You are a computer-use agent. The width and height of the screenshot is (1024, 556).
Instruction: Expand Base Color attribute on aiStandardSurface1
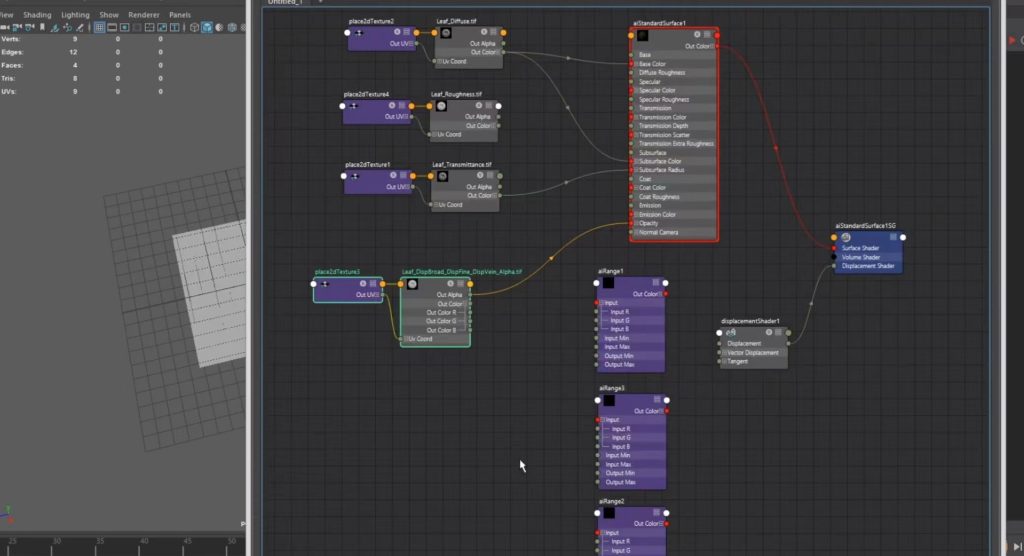636,64
